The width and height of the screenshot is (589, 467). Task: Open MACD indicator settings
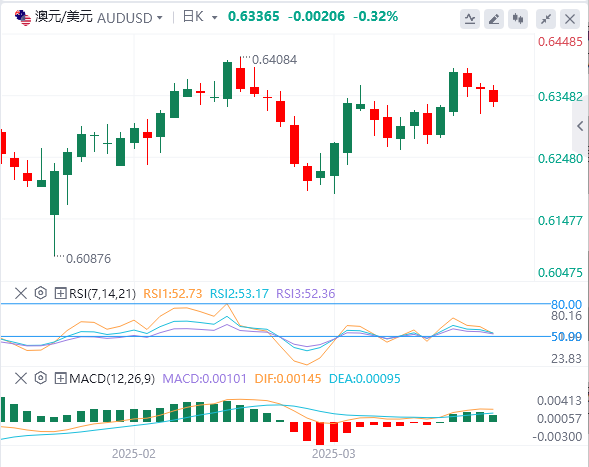pos(41,378)
